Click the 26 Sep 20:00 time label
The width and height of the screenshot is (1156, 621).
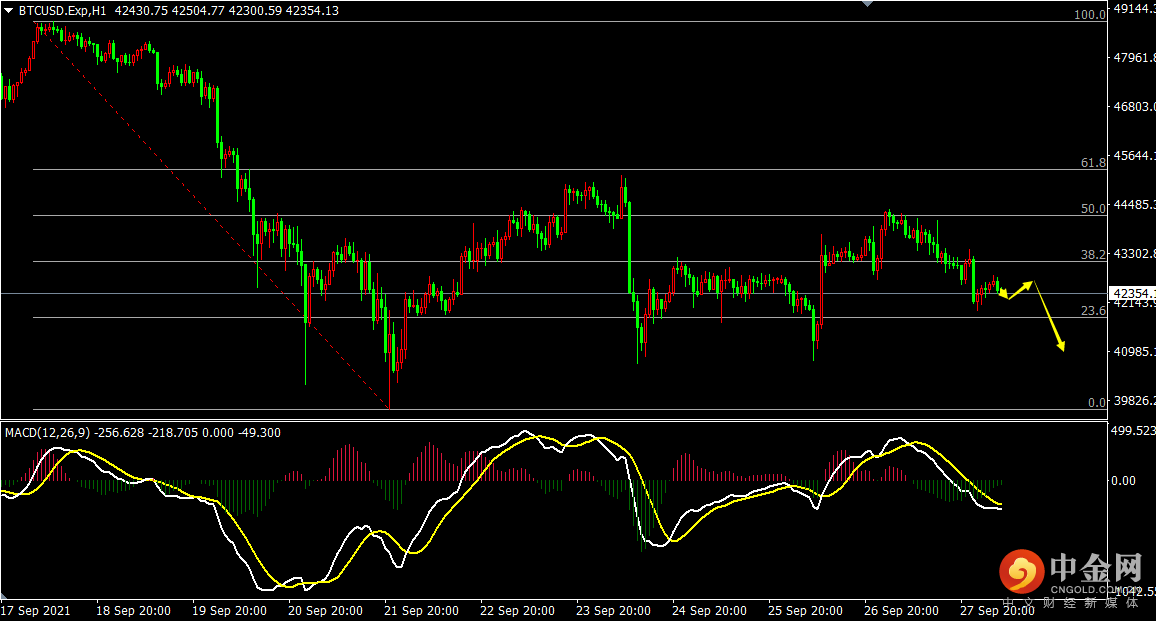[901, 611]
